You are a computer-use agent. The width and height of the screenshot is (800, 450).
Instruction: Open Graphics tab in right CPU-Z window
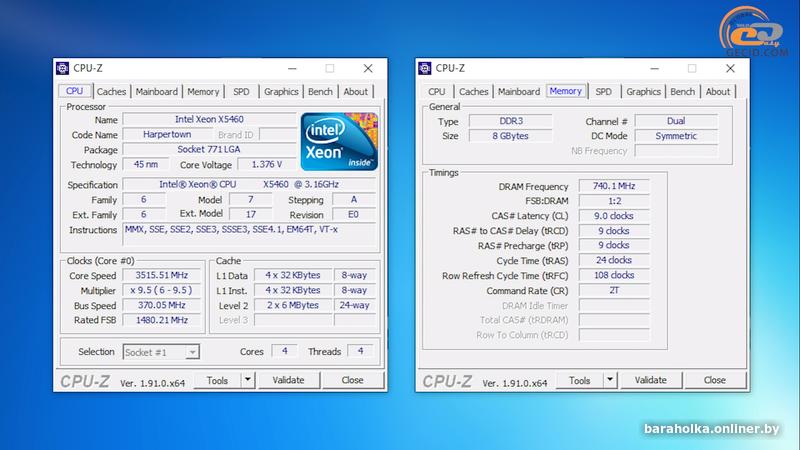[643, 91]
